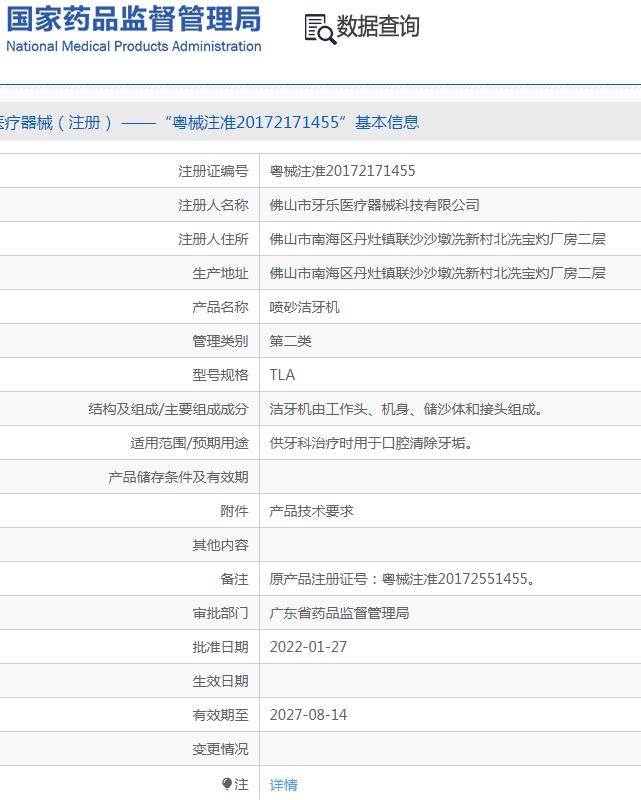Click product name 喷砂洁牙机 value
Screen dimensions: 641x800
point(305,307)
